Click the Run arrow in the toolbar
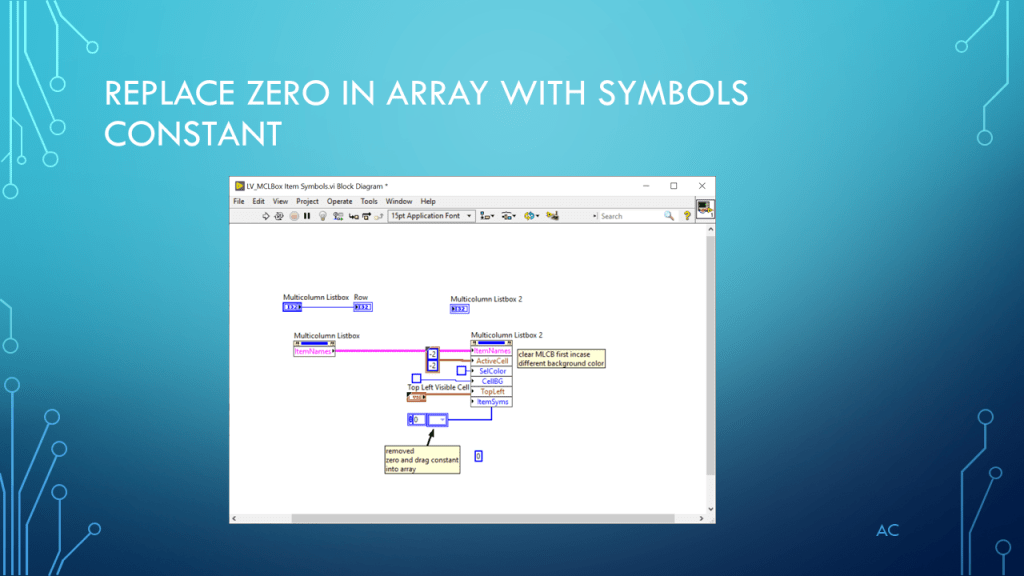This screenshot has width=1024, height=576. [x=266, y=216]
